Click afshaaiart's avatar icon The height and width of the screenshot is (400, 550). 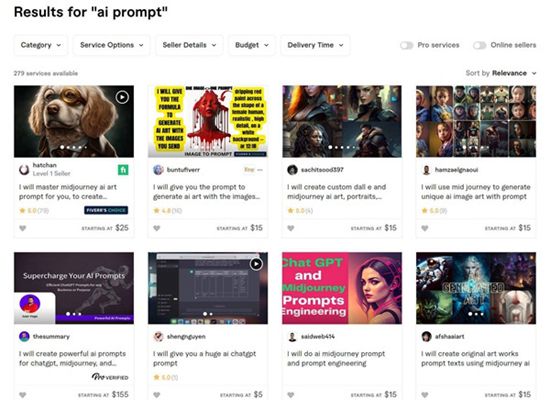[x=426, y=336]
